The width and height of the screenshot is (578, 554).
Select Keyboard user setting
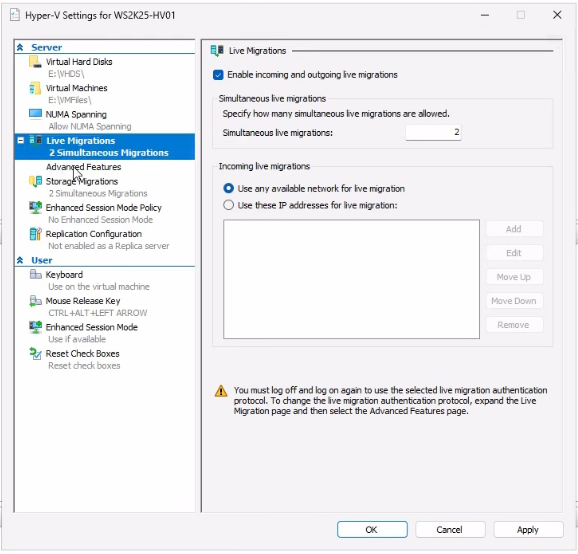[x=64, y=275]
